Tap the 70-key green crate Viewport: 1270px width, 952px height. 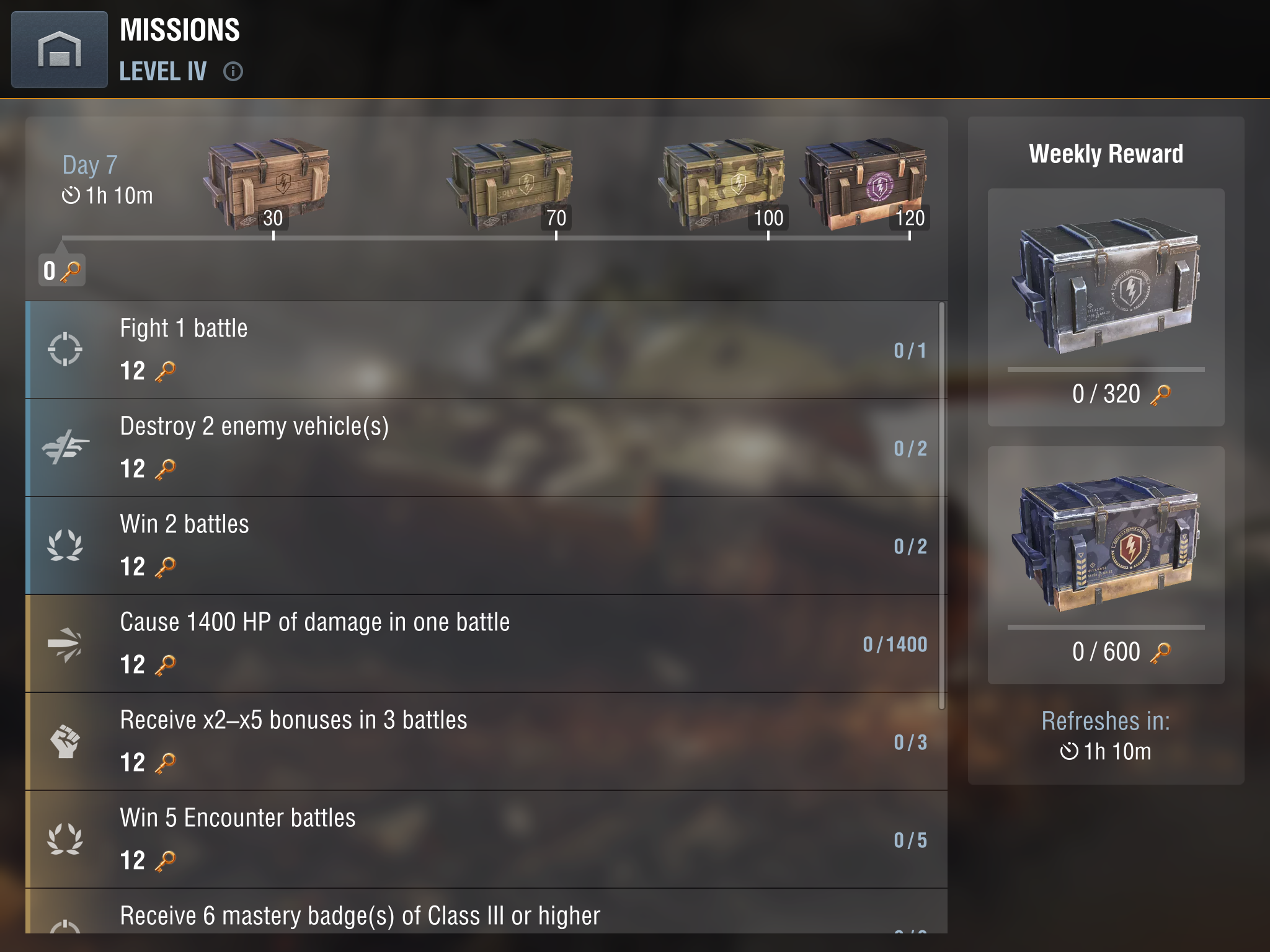510,183
